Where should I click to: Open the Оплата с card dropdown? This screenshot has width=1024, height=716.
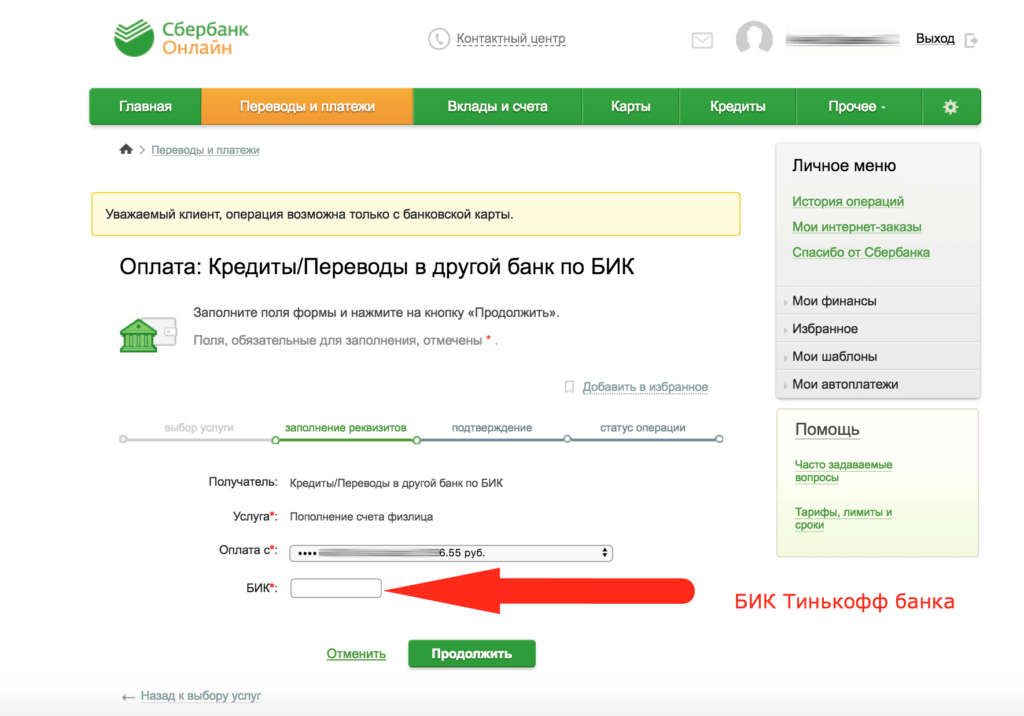pyautogui.click(x=451, y=553)
